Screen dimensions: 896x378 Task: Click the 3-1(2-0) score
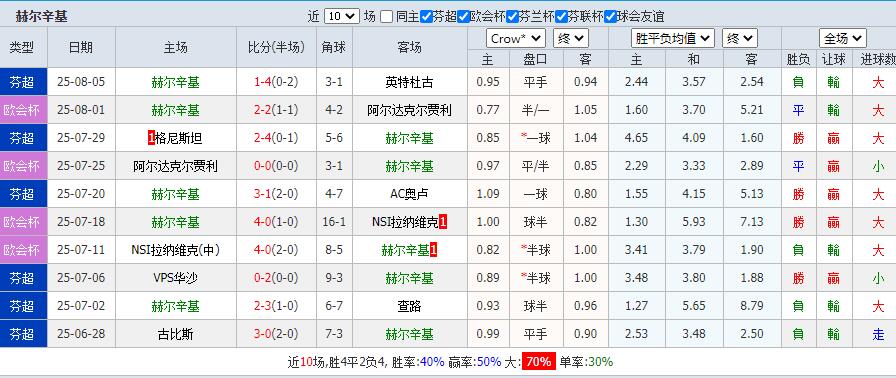[276, 194]
